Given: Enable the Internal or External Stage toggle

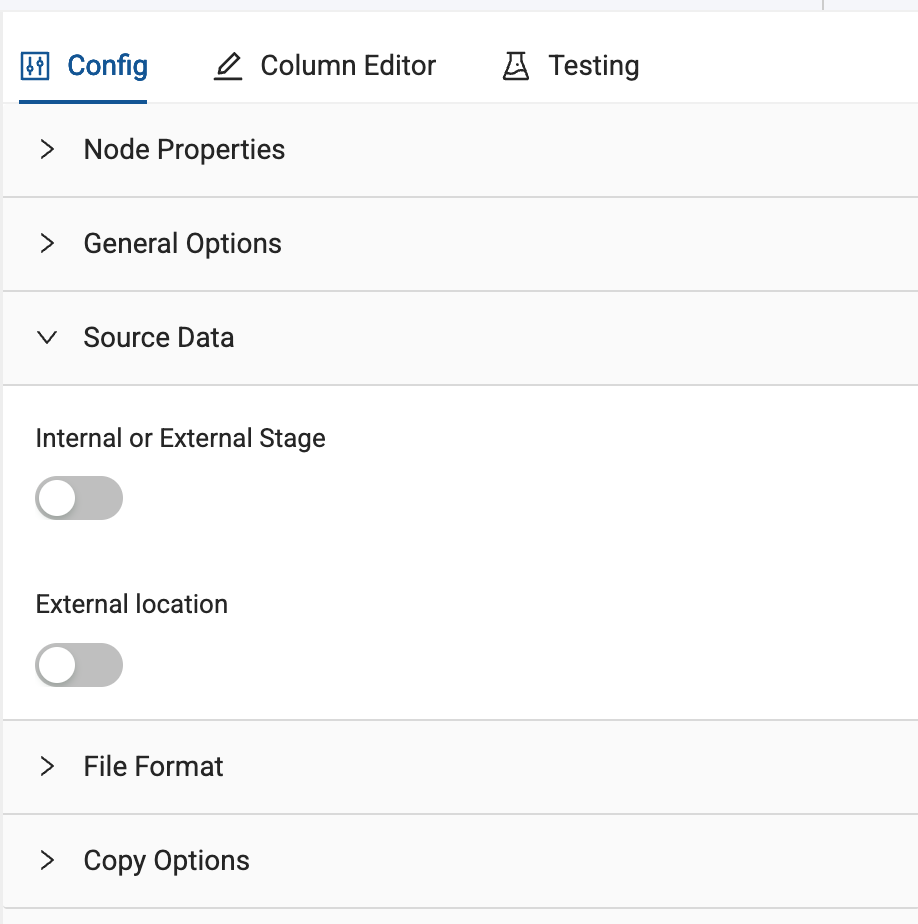Looking at the screenshot, I should pos(79,498).
